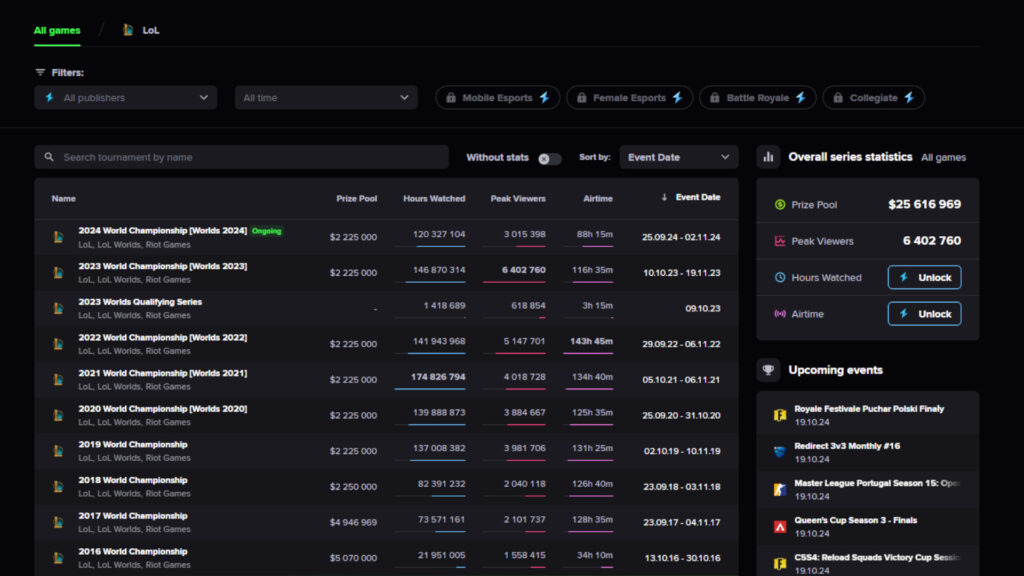This screenshot has width=1024, height=576.
Task: Click the bar chart icon near Overall series statistics
Action: pyautogui.click(x=768, y=157)
